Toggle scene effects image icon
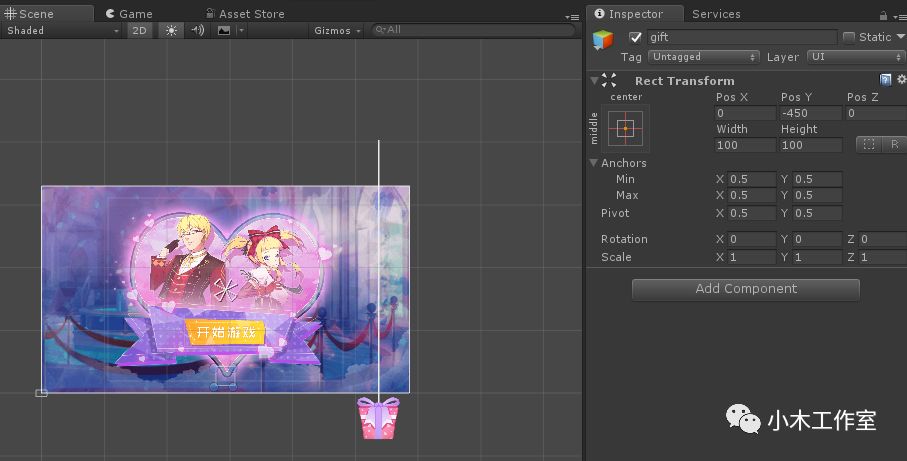The width and height of the screenshot is (907, 461). (x=224, y=30)
